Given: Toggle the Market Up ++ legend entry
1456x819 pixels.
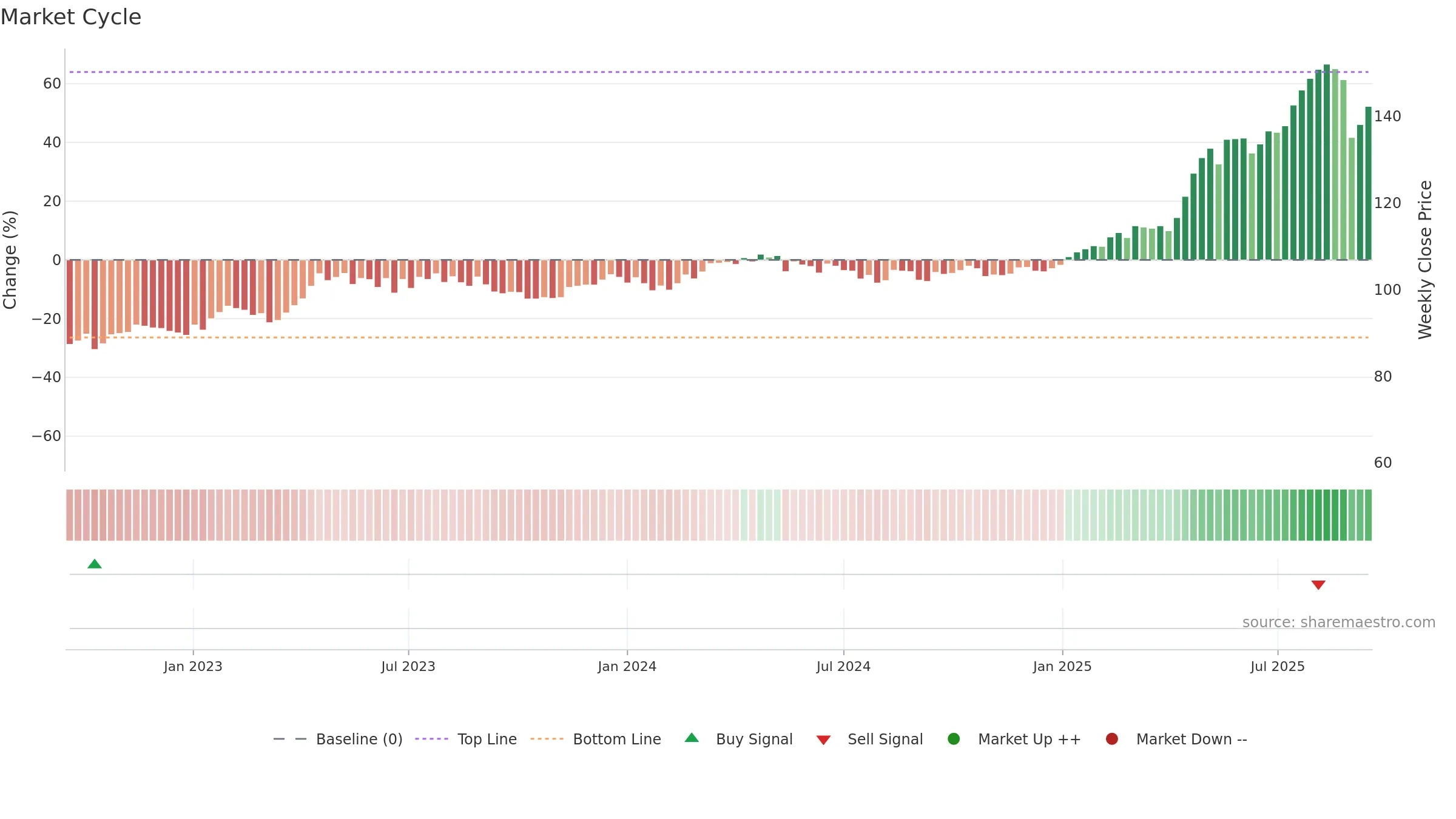Looking at the screenshot, I should pyautogui.click(x=1014, y=739).
